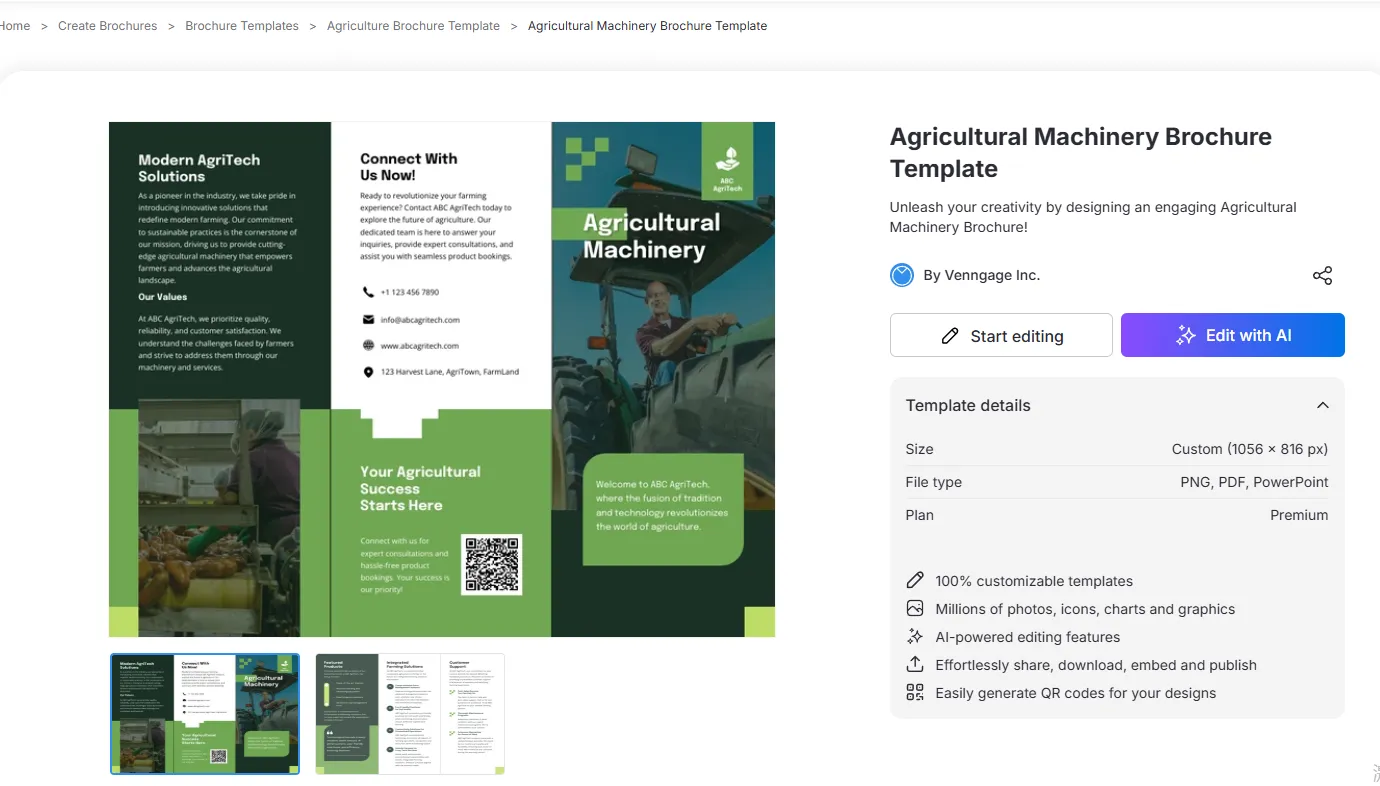1380x786 pixels.
Task: Click the image icon beside Millions of photos
Action: pos(914,609)
